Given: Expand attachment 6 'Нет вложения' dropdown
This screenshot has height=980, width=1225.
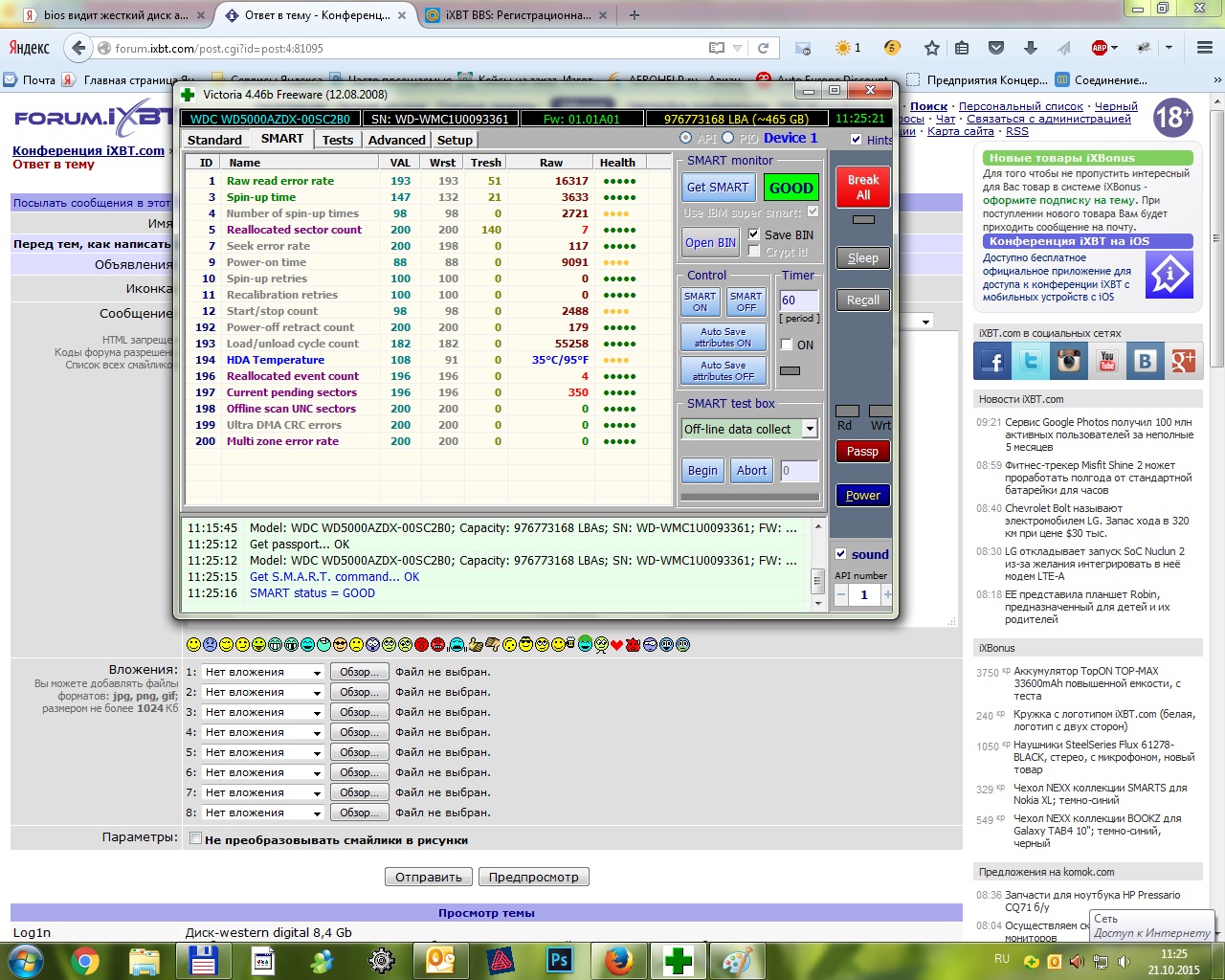Looking at the screenshot, I should [263, 772].
